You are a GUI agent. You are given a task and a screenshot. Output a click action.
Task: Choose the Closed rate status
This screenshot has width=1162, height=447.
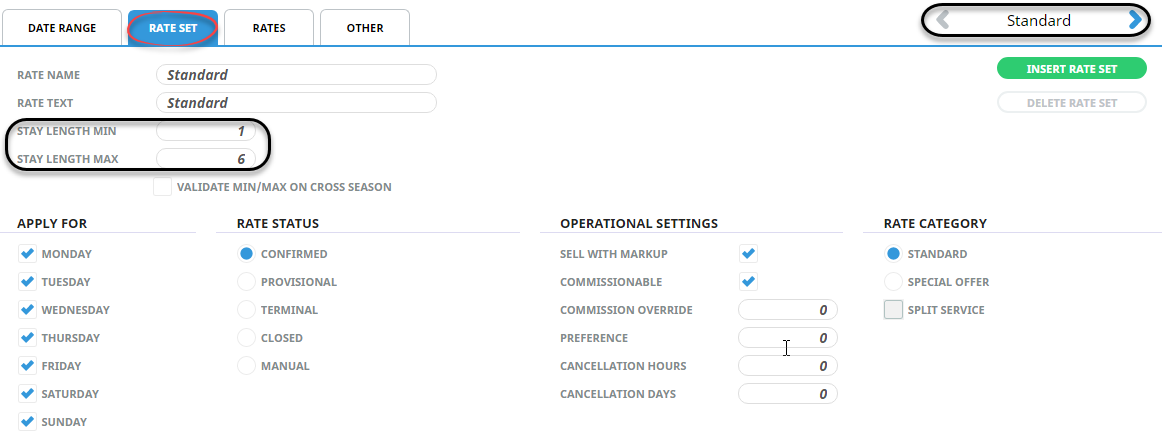(247, 338)
